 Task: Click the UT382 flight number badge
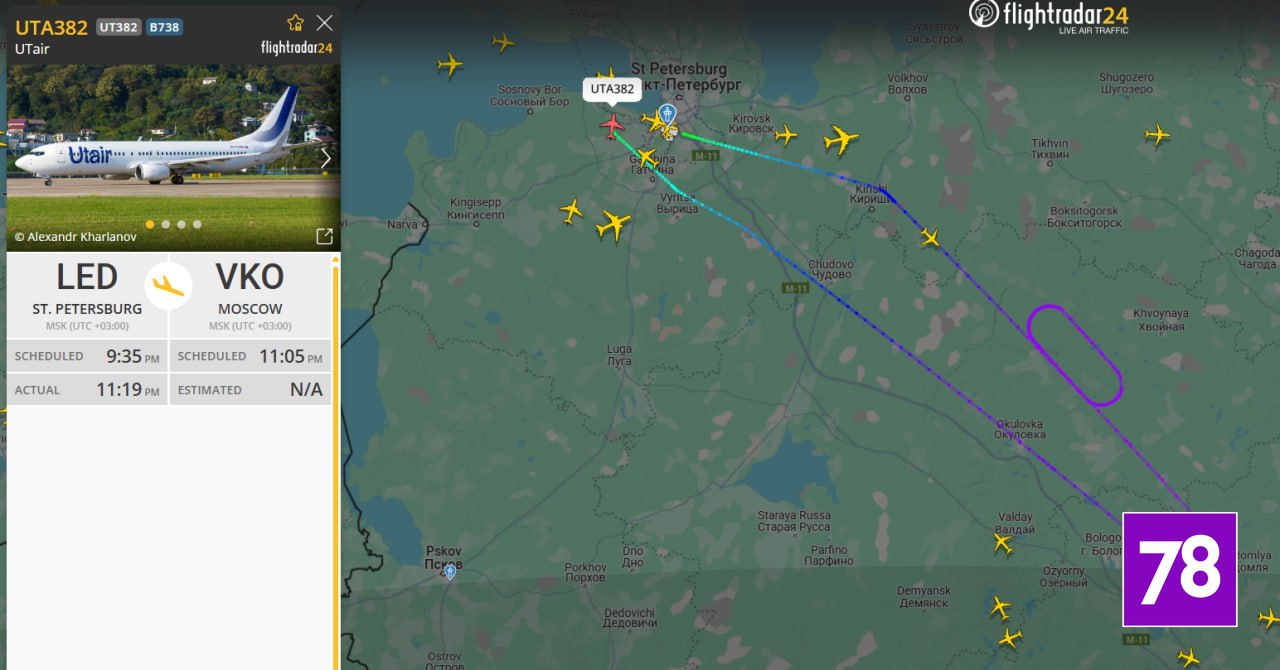coord(118,27)
